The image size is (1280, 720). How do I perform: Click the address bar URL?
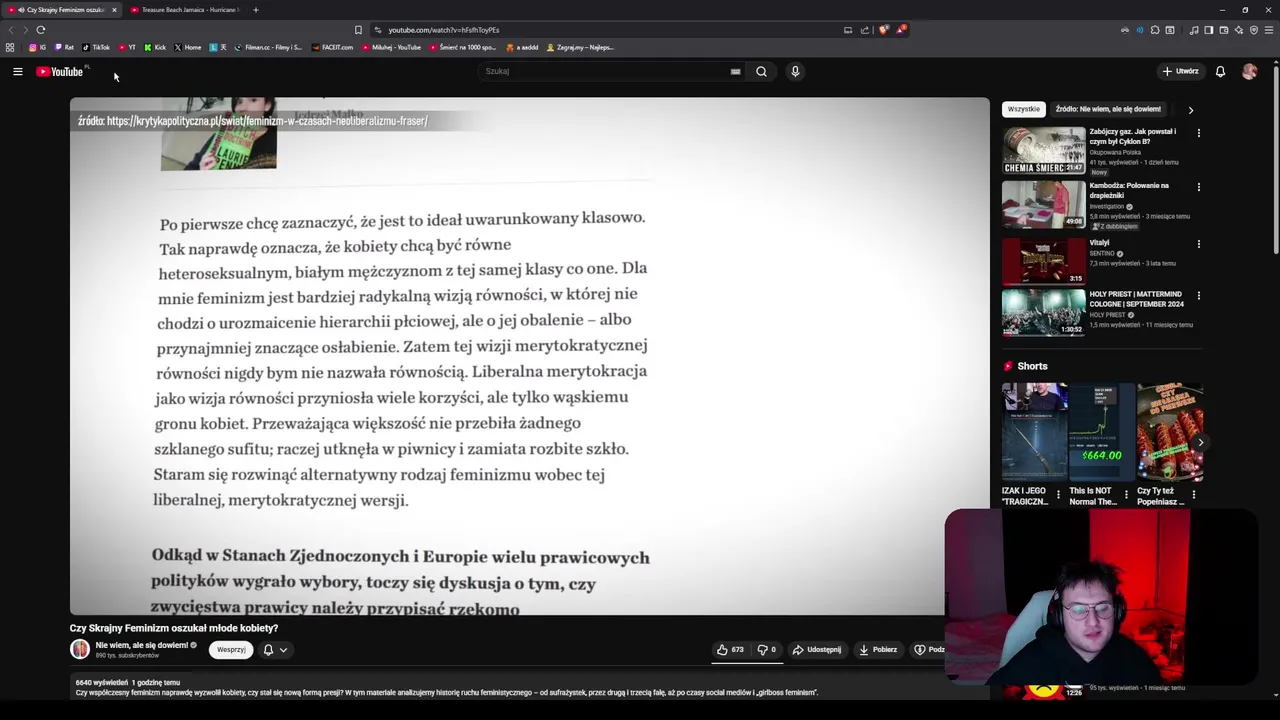point(443,30)
